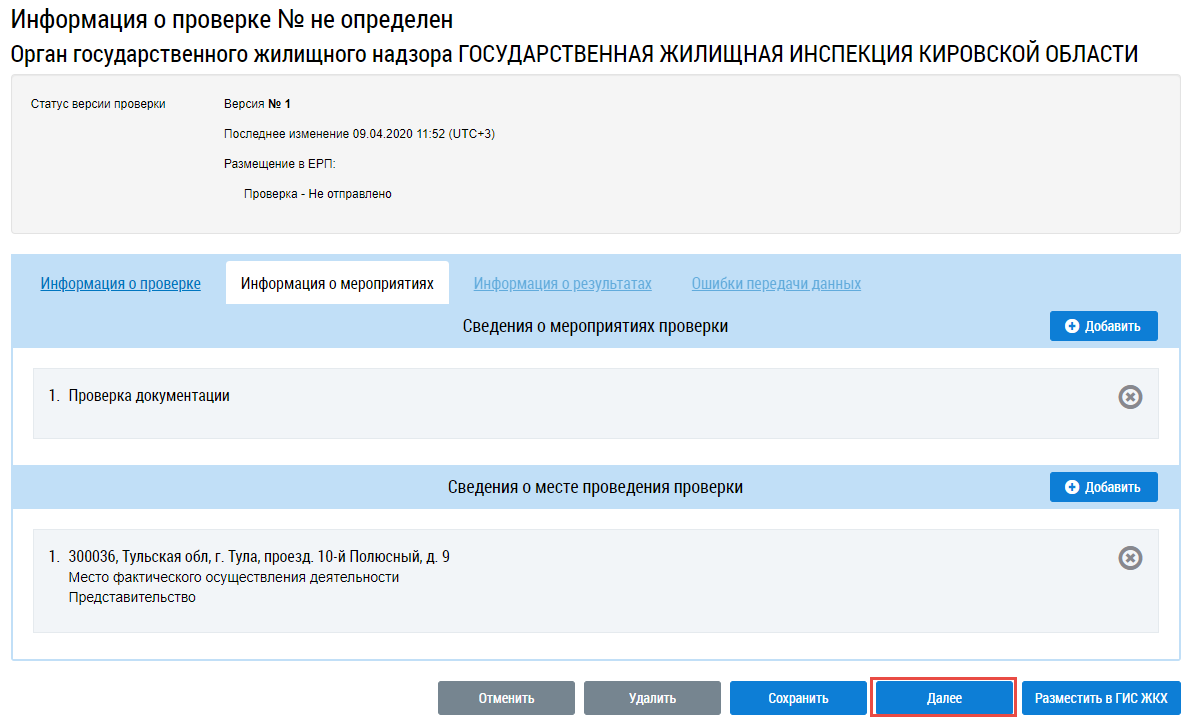Select the Проверка документации list item
1192x717 pixels.
click(x=149, y=396)
